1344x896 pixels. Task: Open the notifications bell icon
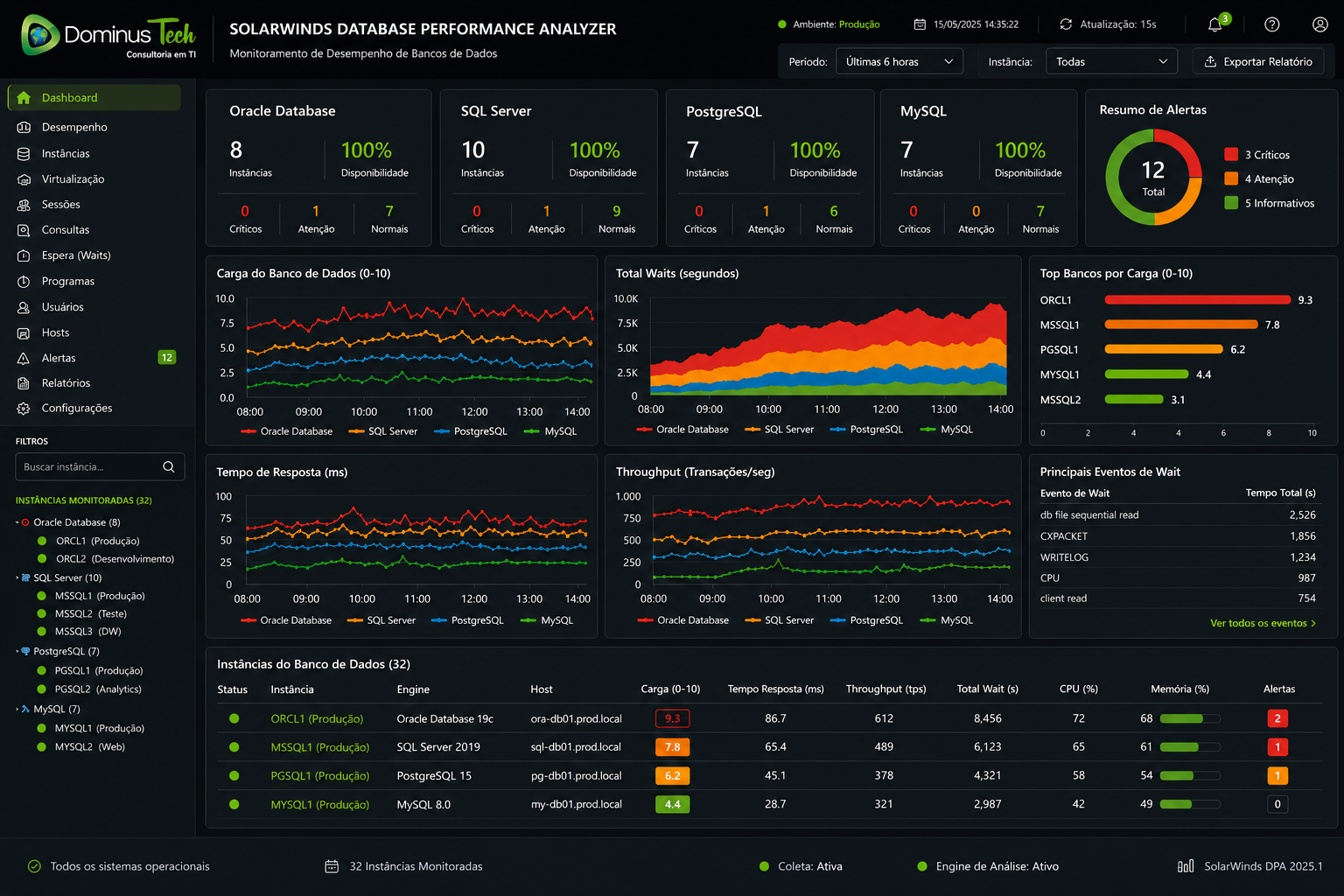(1214, 24)
